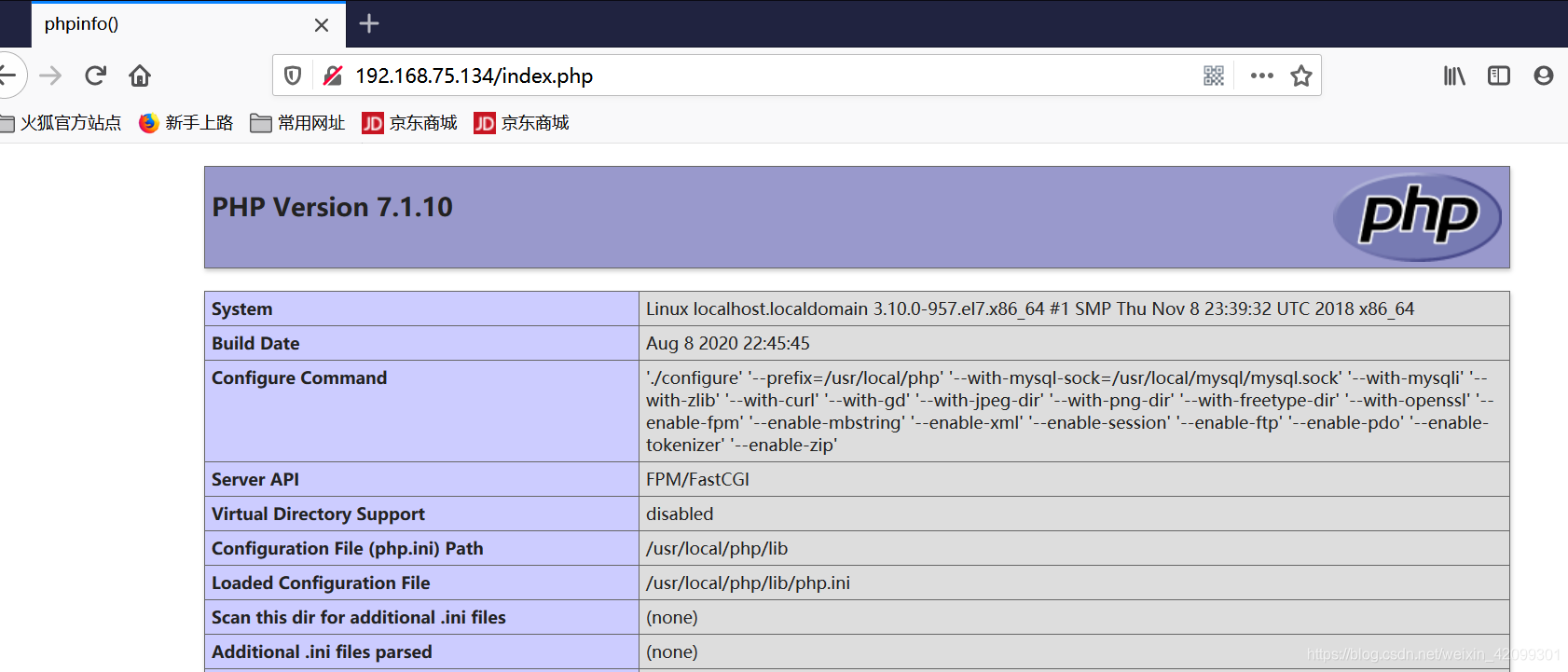
Task: Open page actions three-dot menu
Action: pyautogui.click(x=1262, y=75)
